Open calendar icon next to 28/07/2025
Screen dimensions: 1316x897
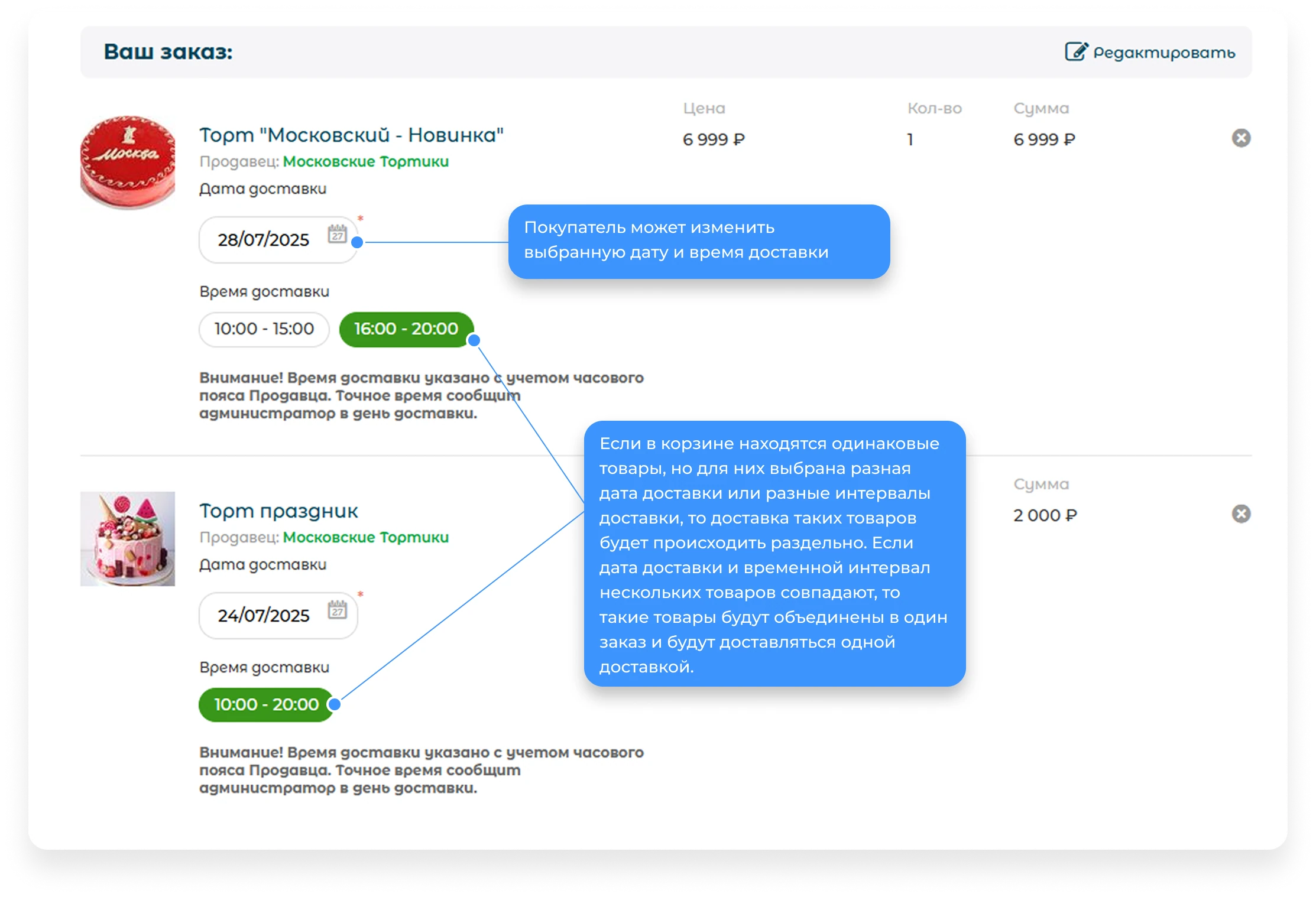tap(337, 235)
